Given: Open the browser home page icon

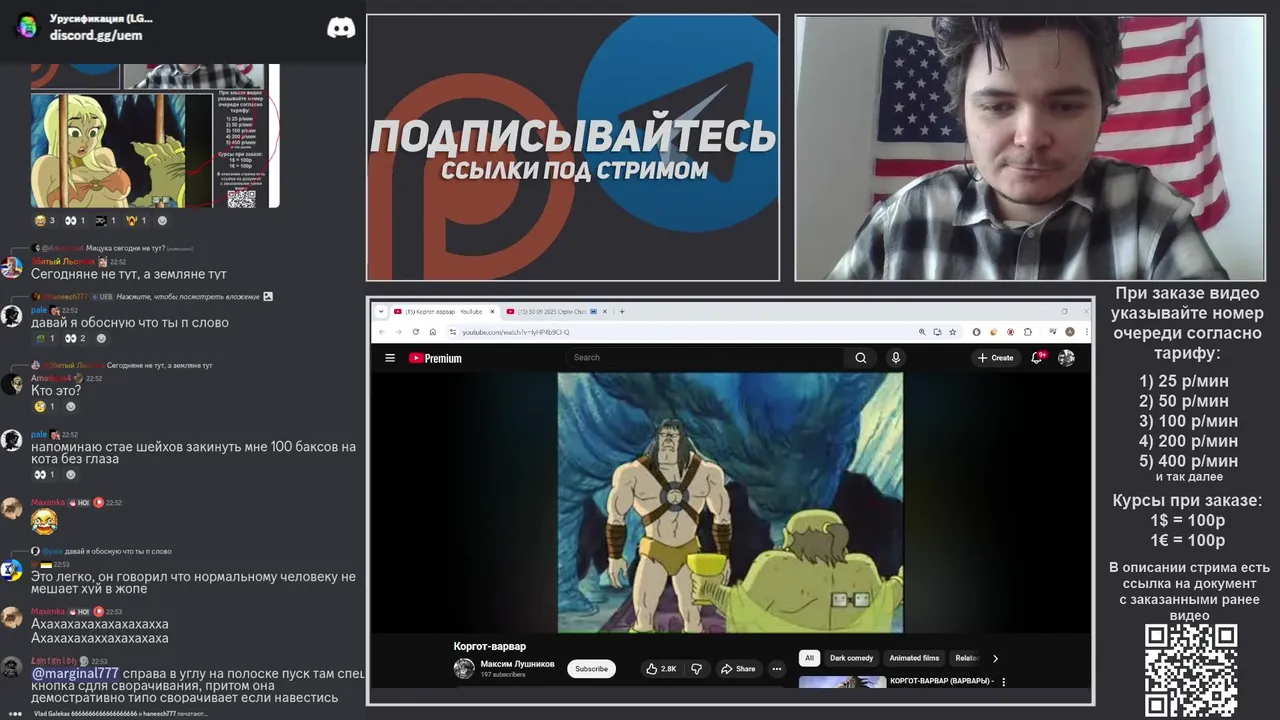Looking at the screenshot, I should pos(432,332).
